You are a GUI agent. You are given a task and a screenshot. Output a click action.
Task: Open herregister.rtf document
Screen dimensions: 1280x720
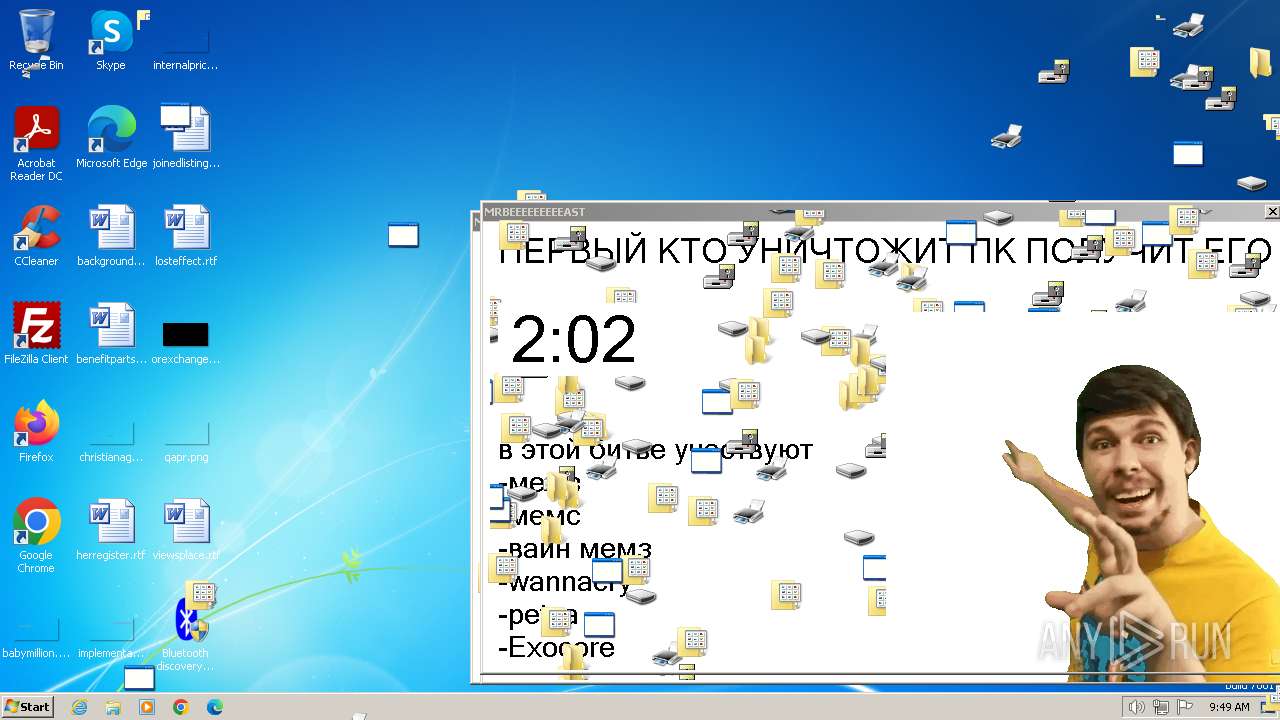click(x=111, y=529)
